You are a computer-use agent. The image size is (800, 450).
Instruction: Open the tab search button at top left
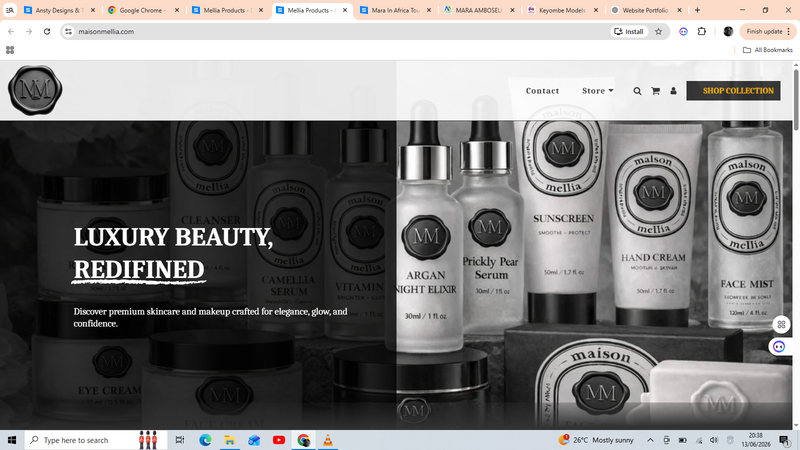coord(10,10)
